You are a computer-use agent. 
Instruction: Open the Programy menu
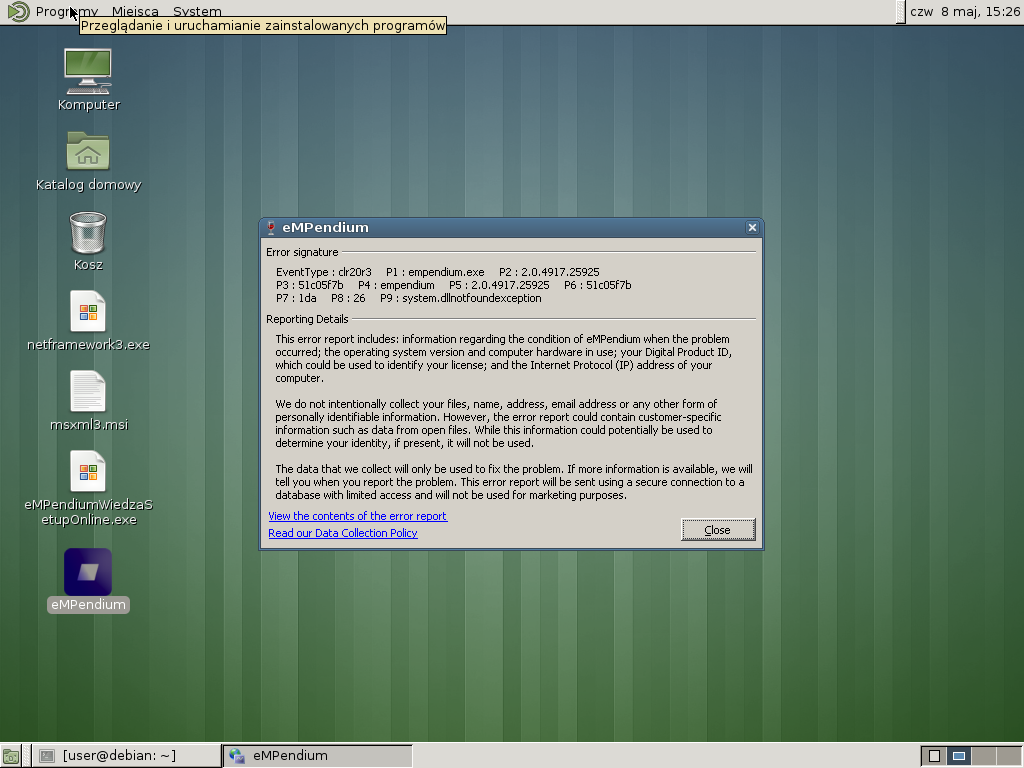67,11
